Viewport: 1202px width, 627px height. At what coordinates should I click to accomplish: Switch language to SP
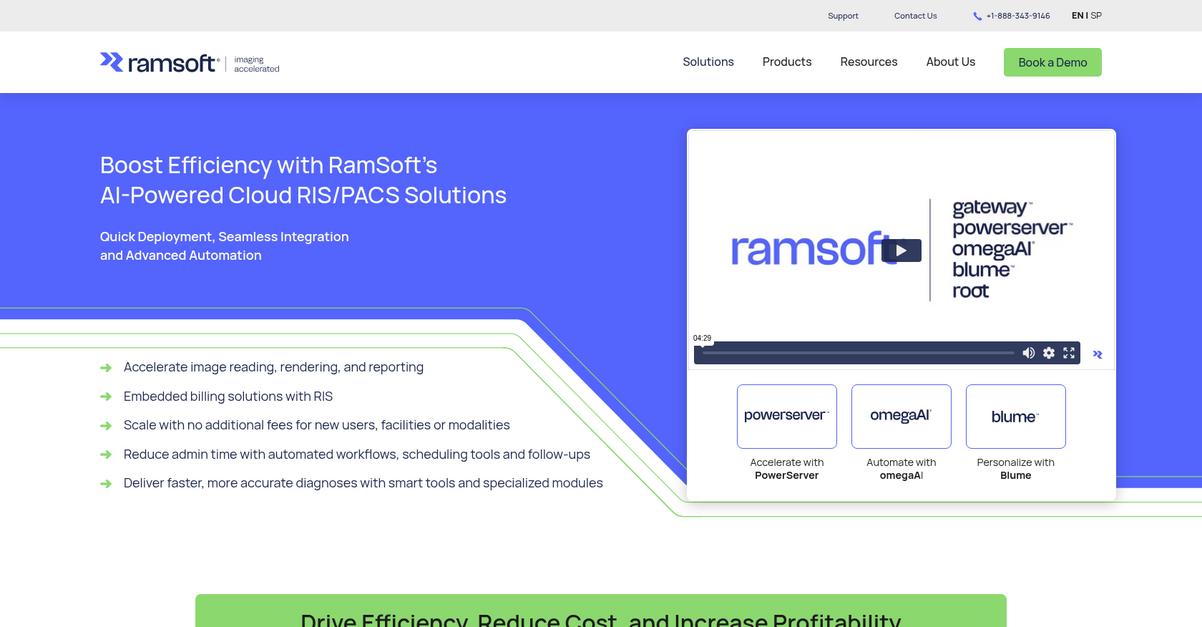[x=1096, y=16]
